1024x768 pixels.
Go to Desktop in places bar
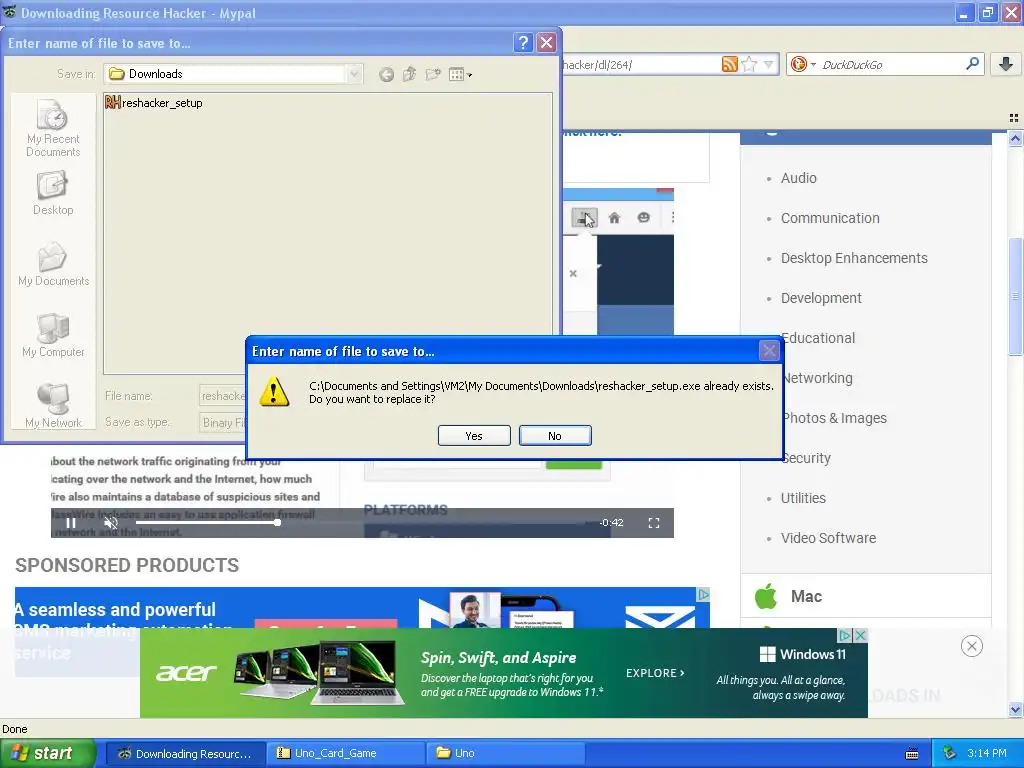(x=53, y=193)
